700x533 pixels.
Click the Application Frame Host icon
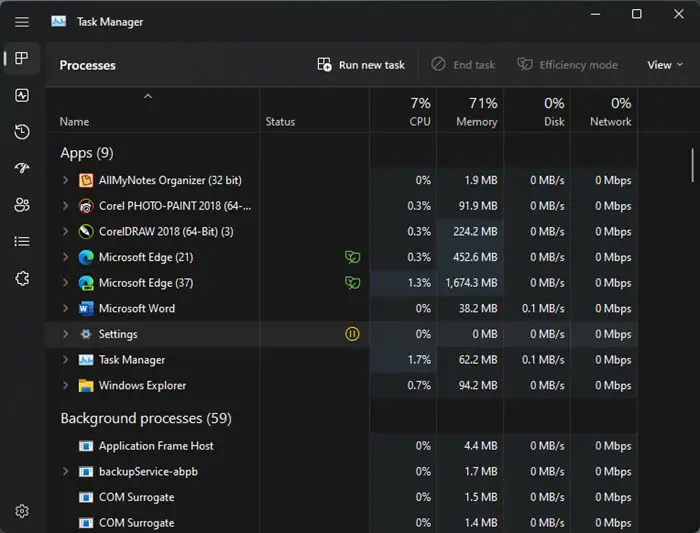[86, 446]
